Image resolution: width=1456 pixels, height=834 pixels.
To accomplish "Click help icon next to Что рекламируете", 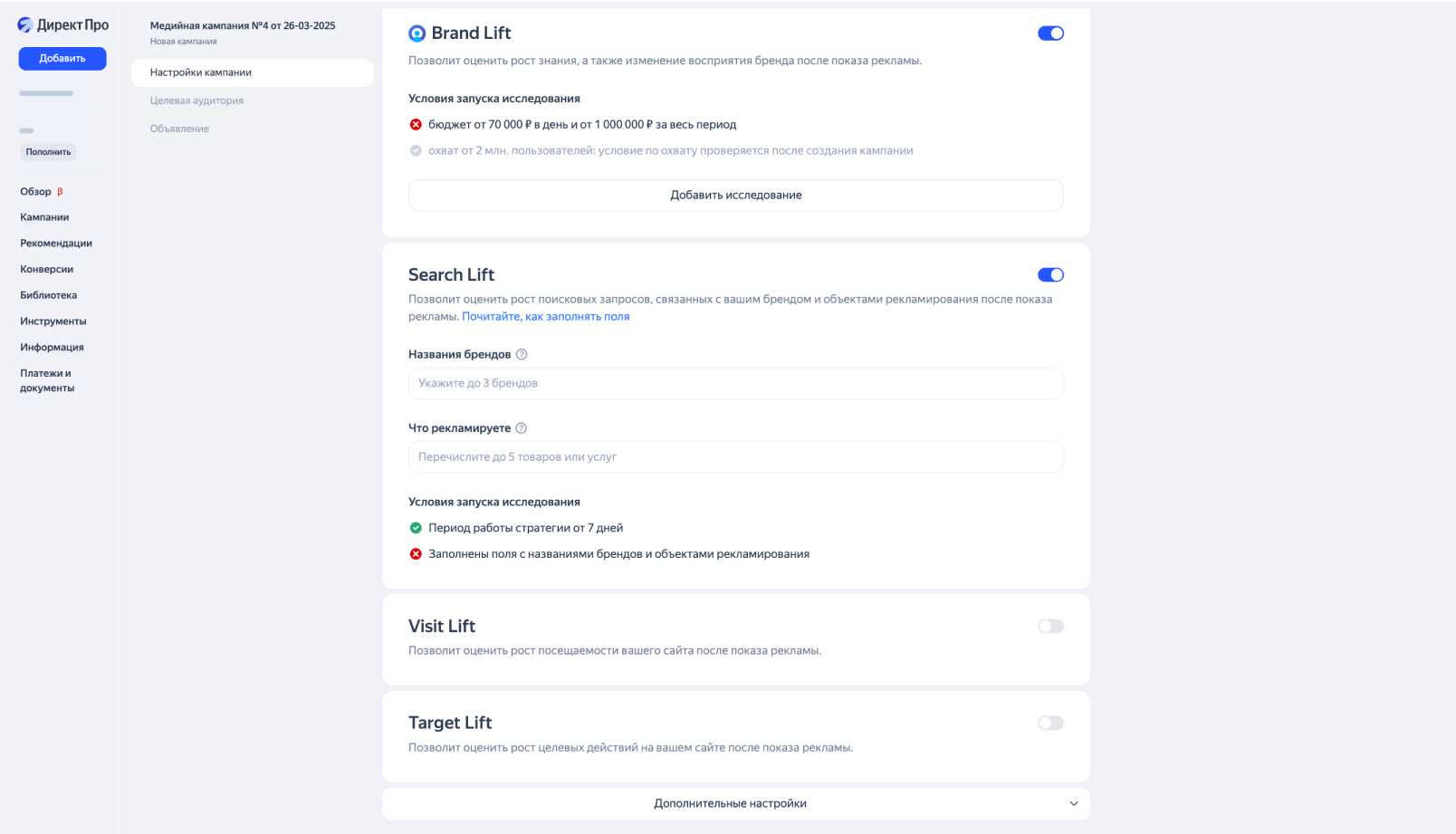I will (521, 428).
